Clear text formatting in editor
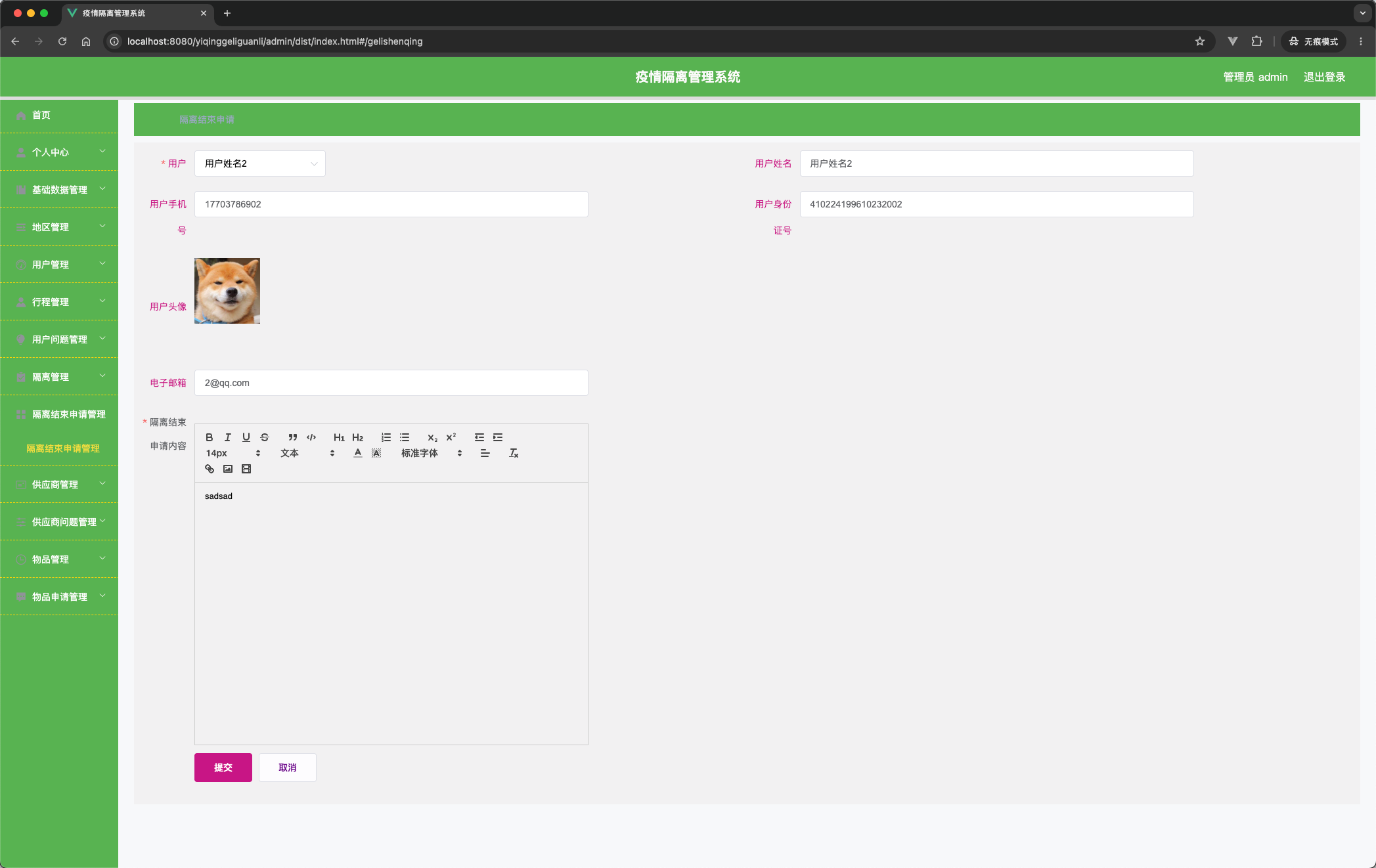1376x868 pixels. pyautogui.click(x=514, y=453)
